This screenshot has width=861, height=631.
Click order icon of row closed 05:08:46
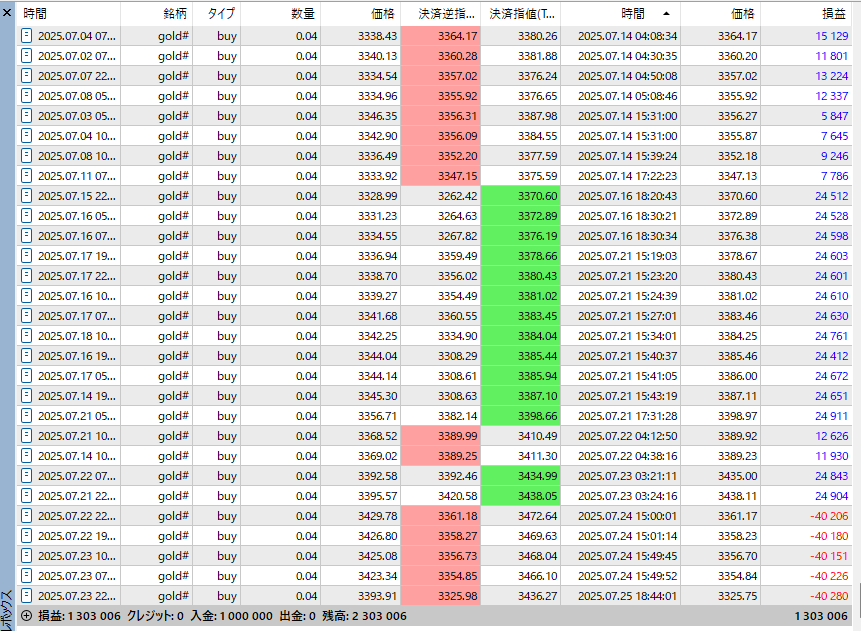(26, 96)
